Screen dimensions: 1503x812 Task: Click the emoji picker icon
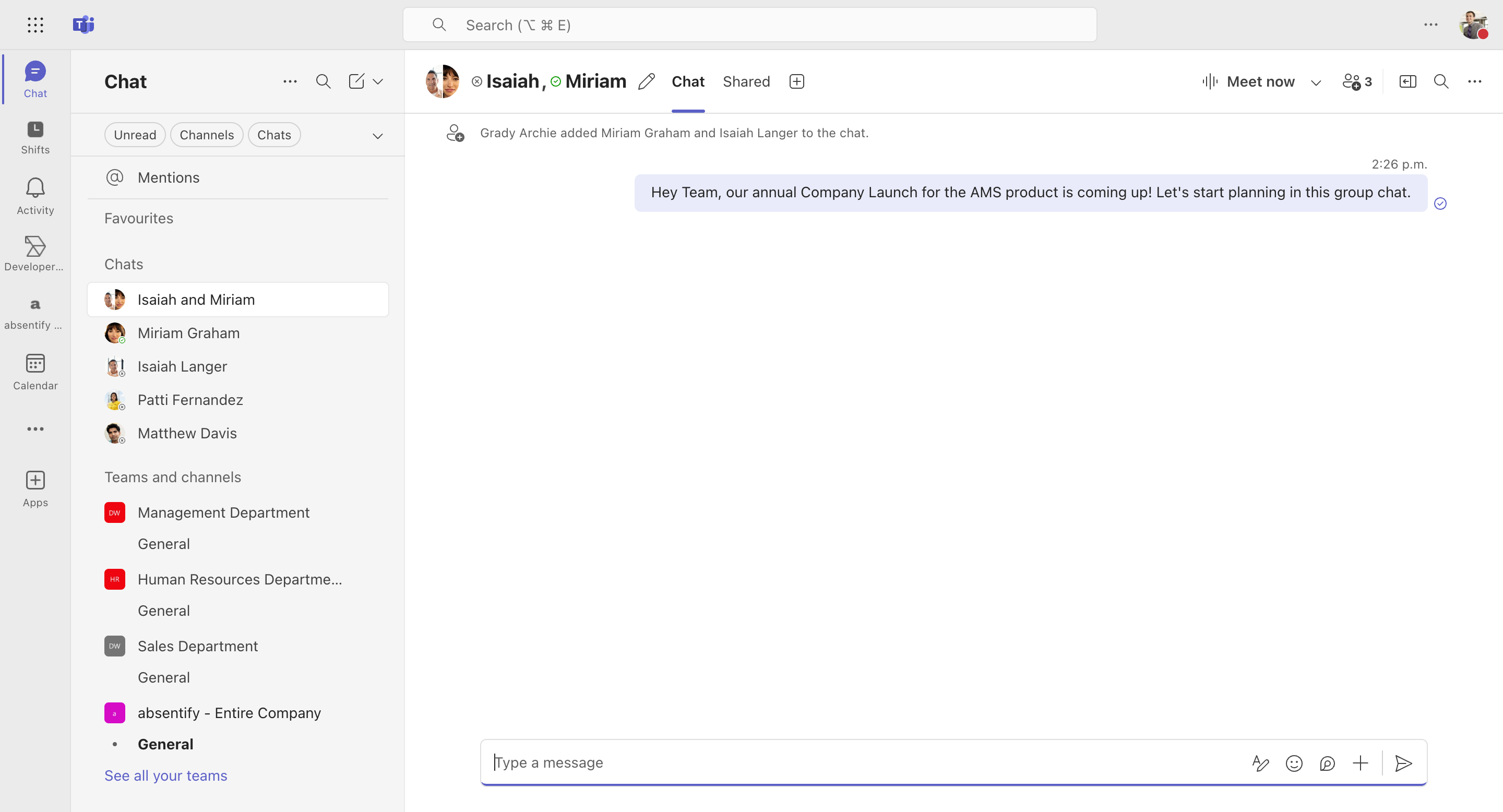tap(1294, 763)
